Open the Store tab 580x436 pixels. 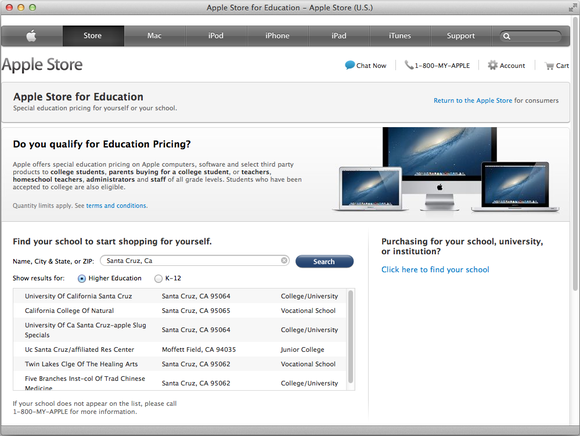(92, 36)
